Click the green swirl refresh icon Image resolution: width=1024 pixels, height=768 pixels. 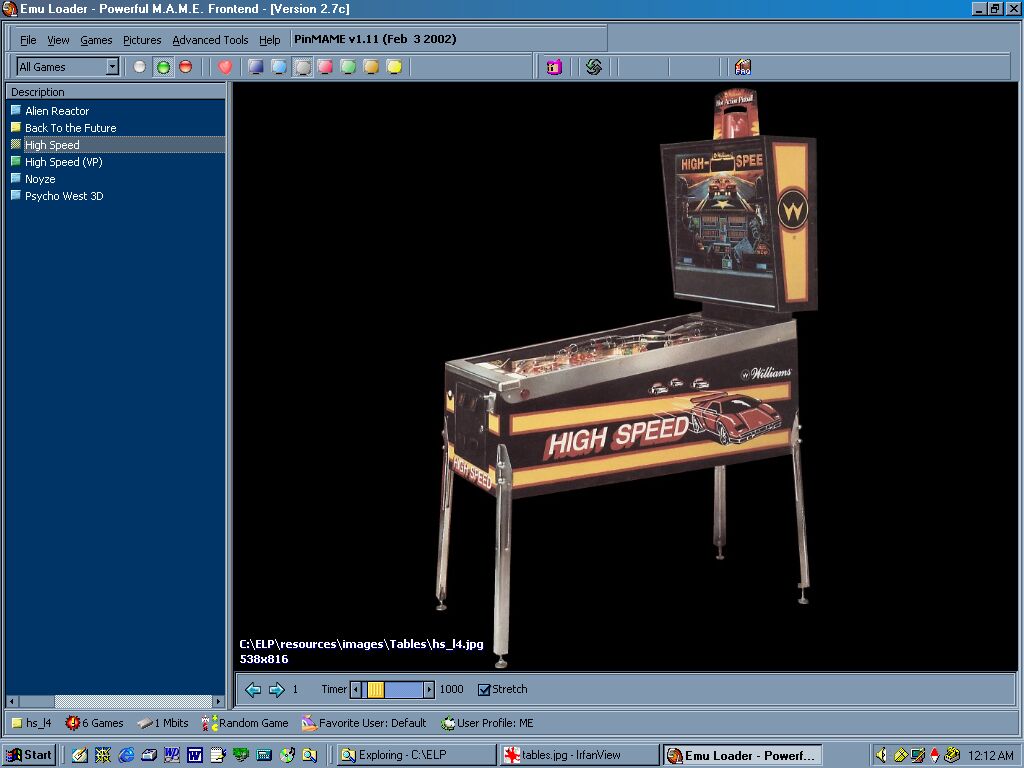click(594, 67)
